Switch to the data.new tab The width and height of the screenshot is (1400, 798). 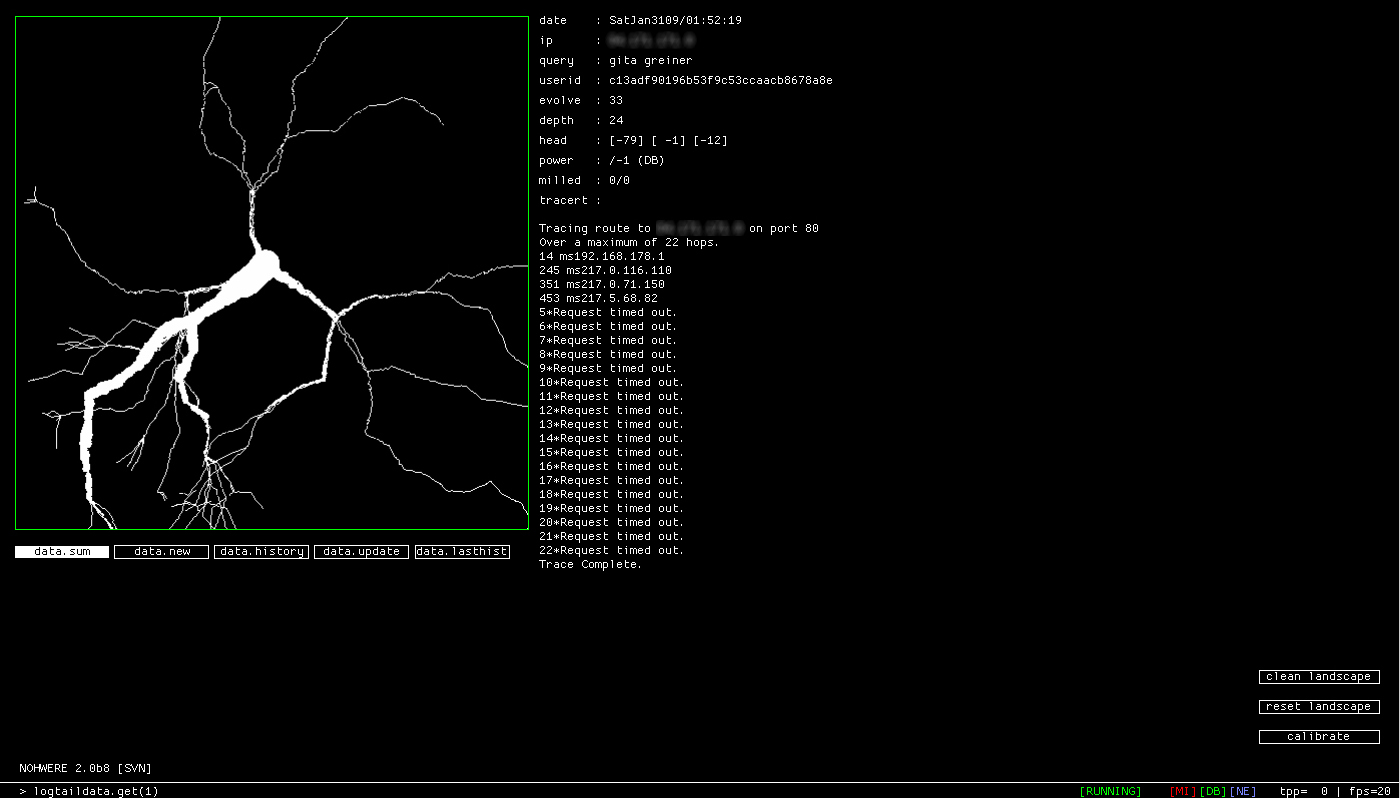click(x=161, y=552)
